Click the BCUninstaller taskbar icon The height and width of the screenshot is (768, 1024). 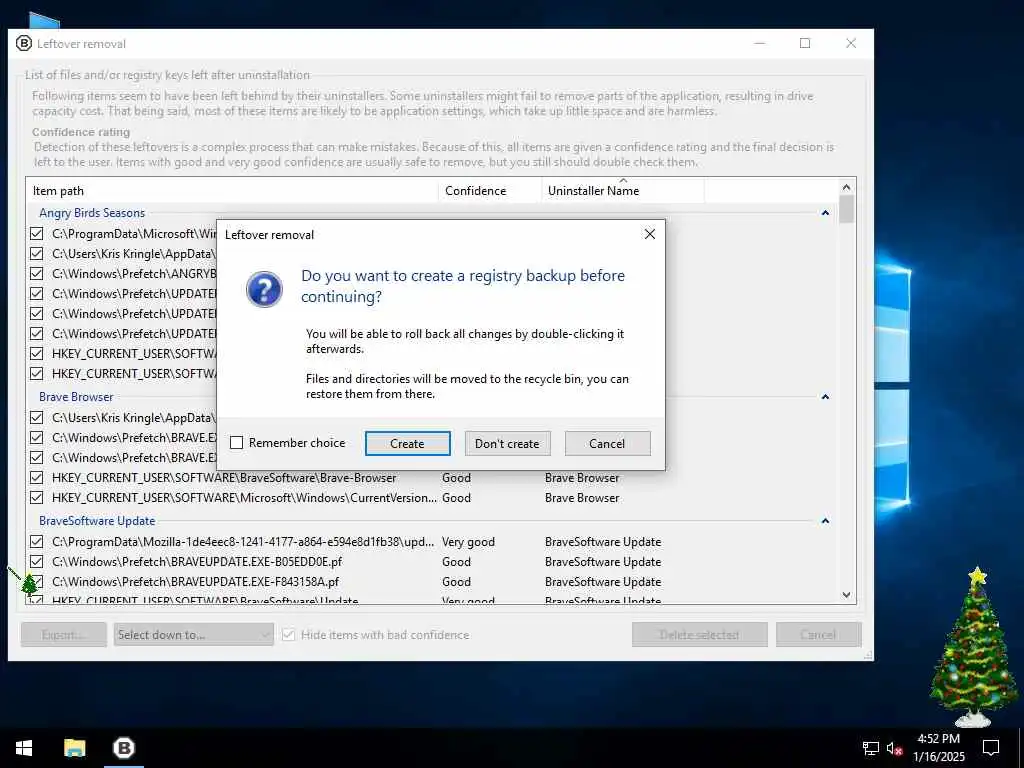123,748
